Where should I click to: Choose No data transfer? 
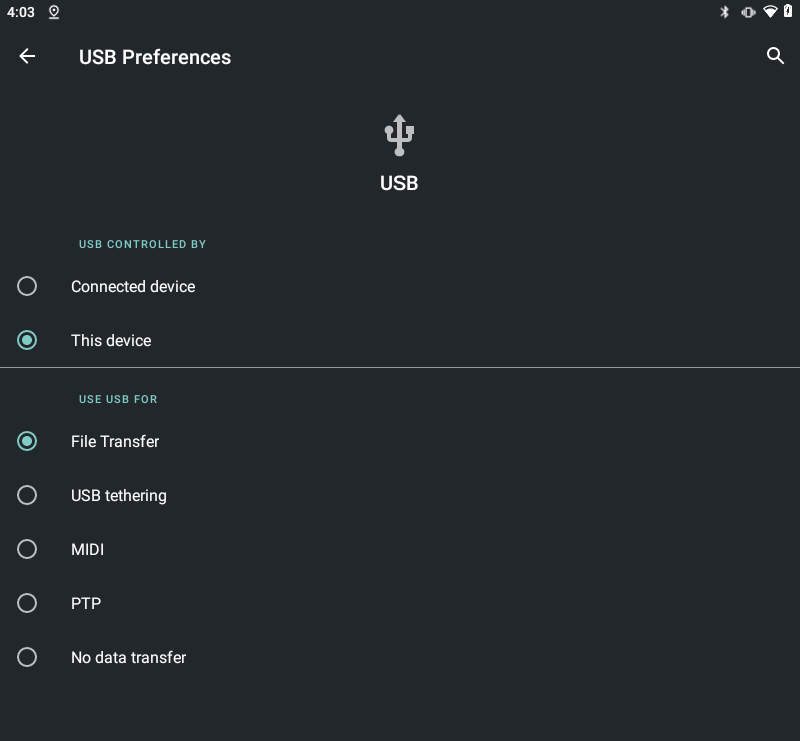[128, 657]
